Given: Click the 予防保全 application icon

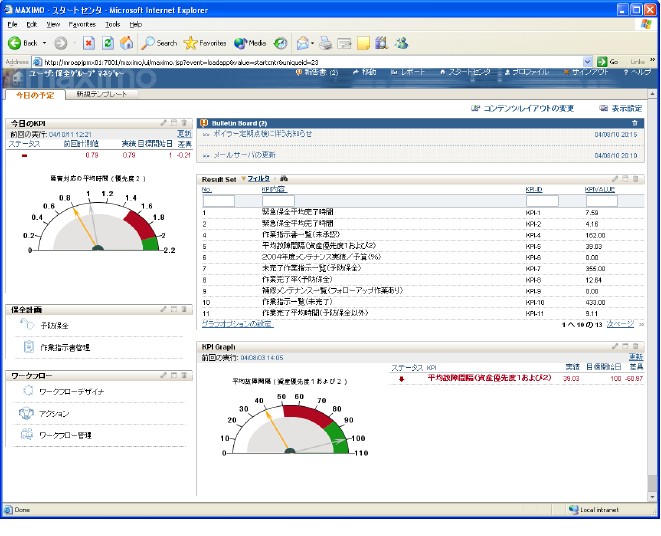Looking at the screenshot, I should point(28,326).
